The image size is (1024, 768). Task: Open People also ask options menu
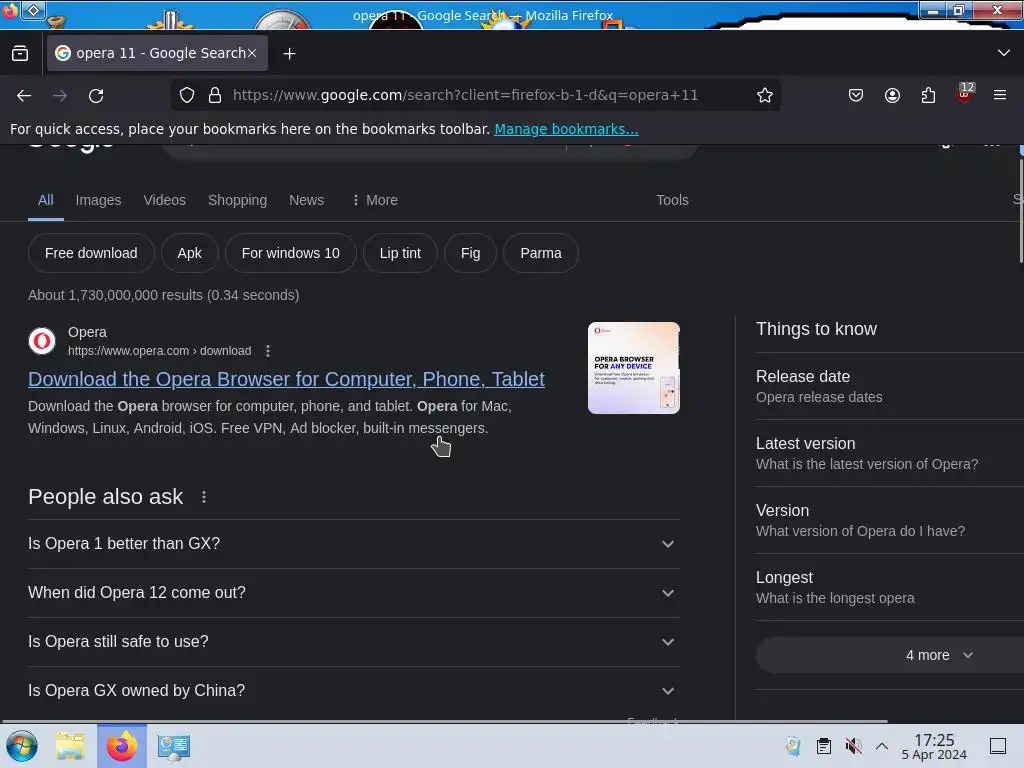[x=204, y=497]
